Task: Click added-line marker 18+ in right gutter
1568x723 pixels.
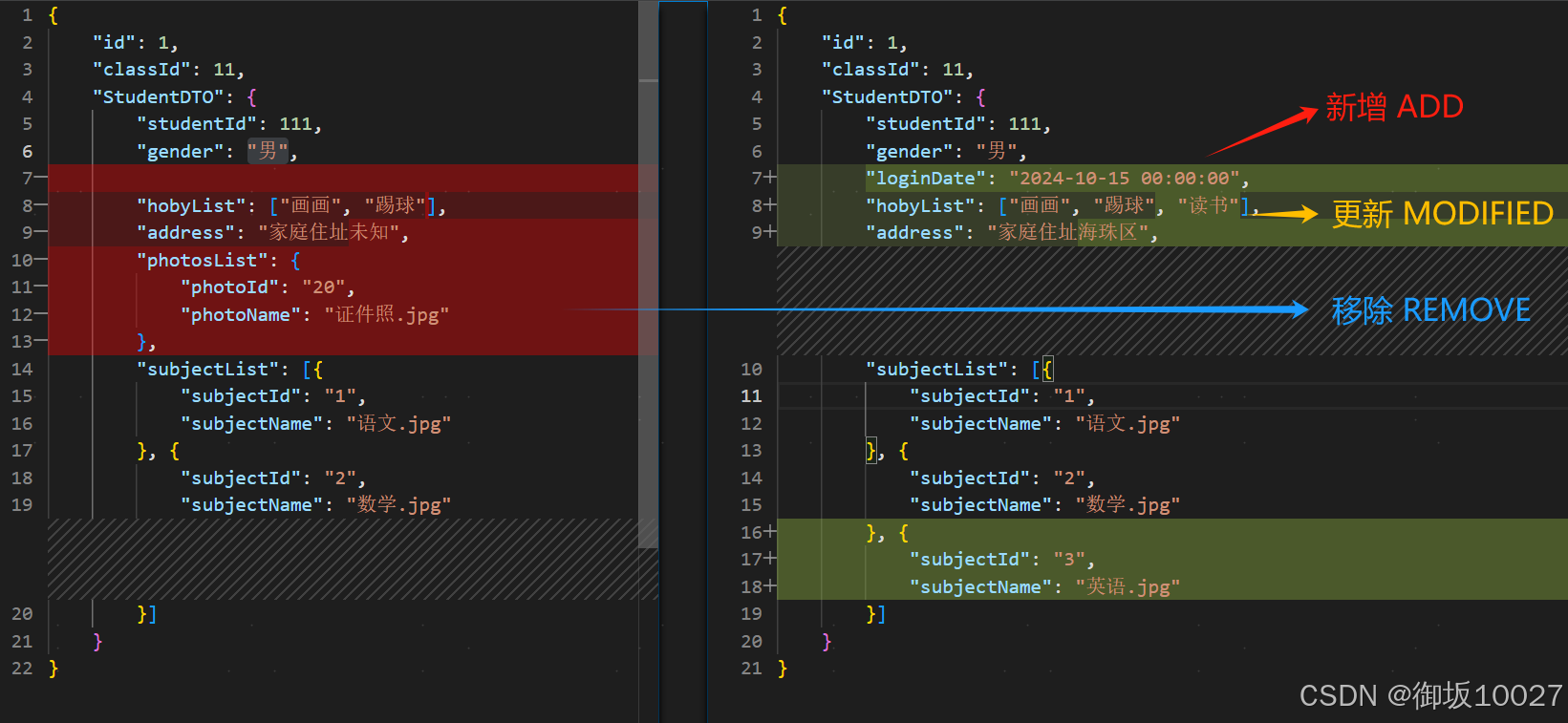Action: [759, 586]
